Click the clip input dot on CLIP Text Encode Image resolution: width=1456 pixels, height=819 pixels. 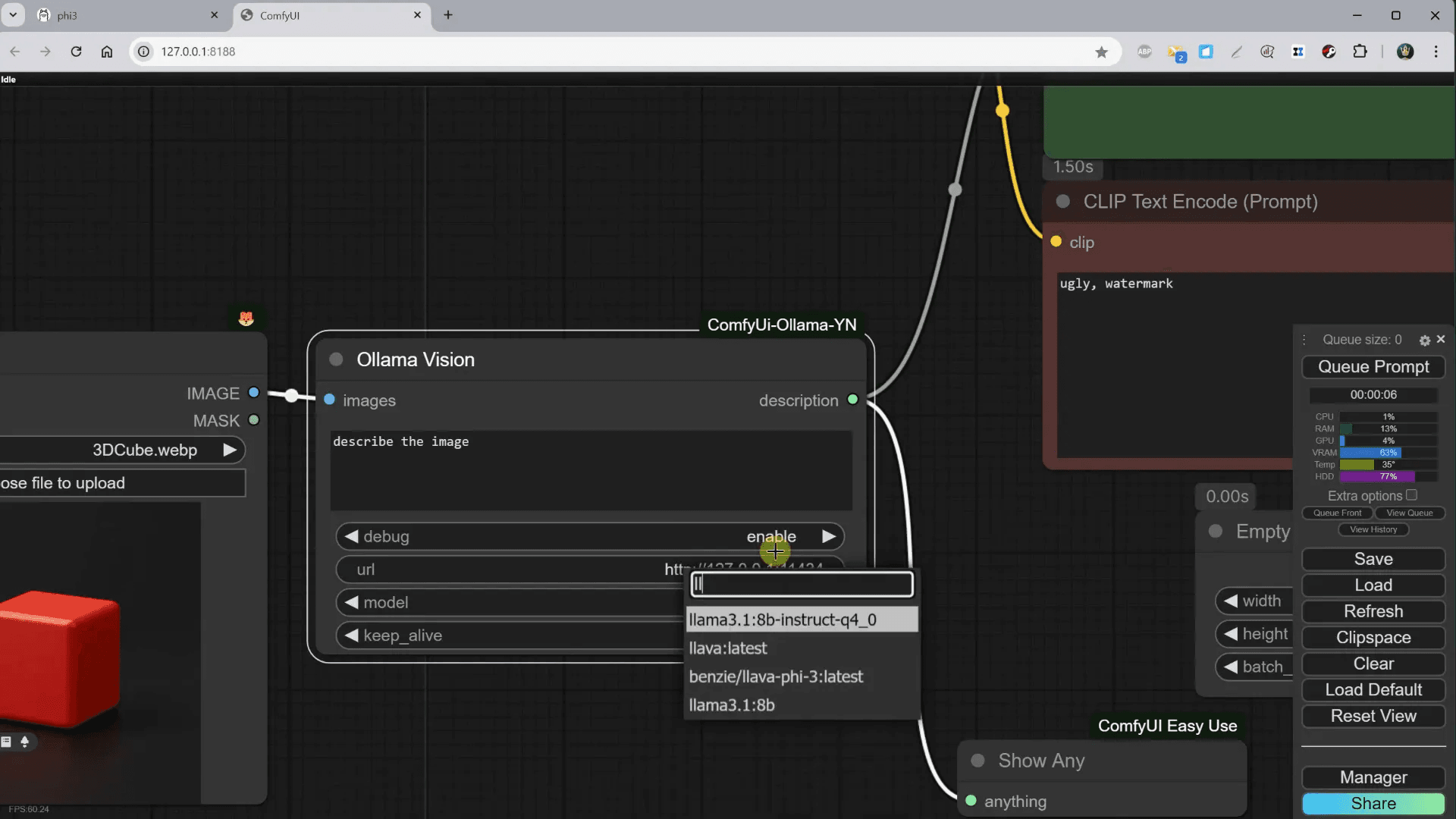(x=1056, y=242)
